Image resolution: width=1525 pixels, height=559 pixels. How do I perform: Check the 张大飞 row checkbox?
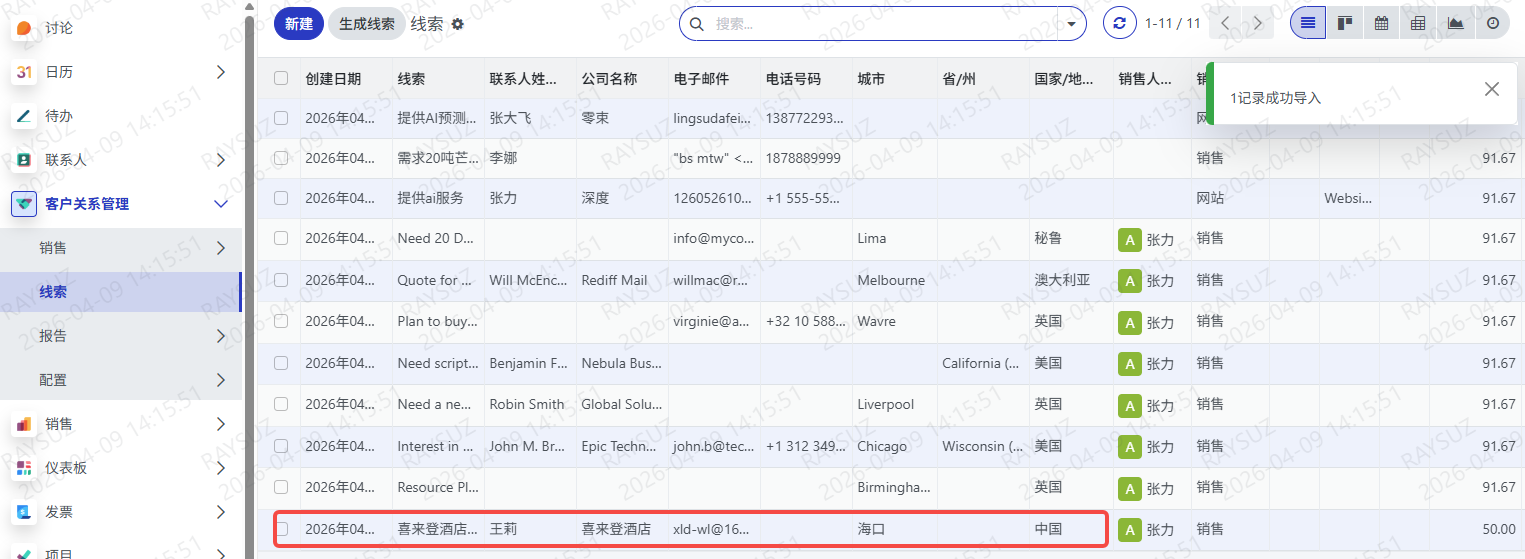[x=281, y=117]
